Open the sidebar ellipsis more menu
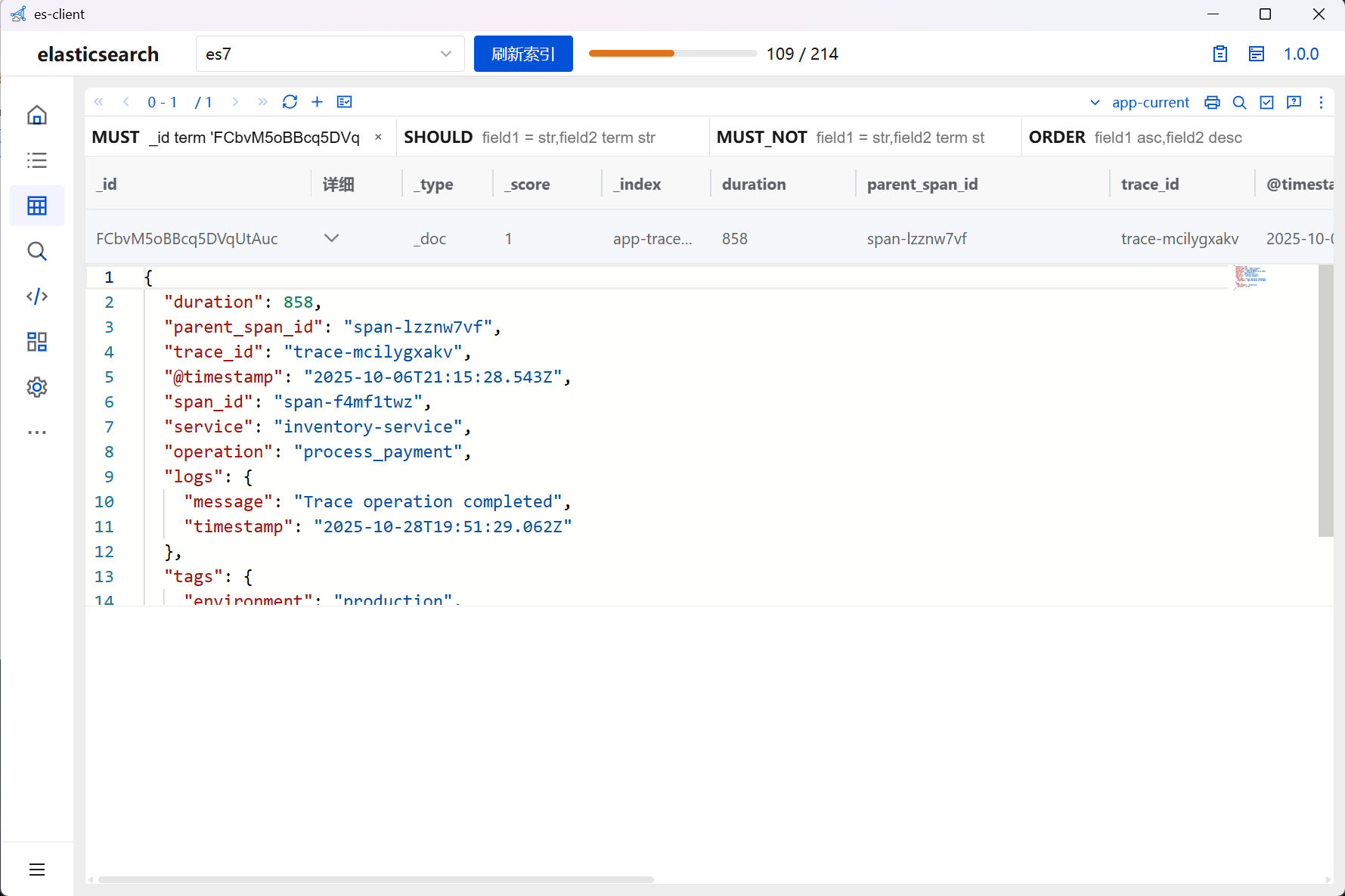This screenshot has width=1345, height=896. [x=37, y=432]
